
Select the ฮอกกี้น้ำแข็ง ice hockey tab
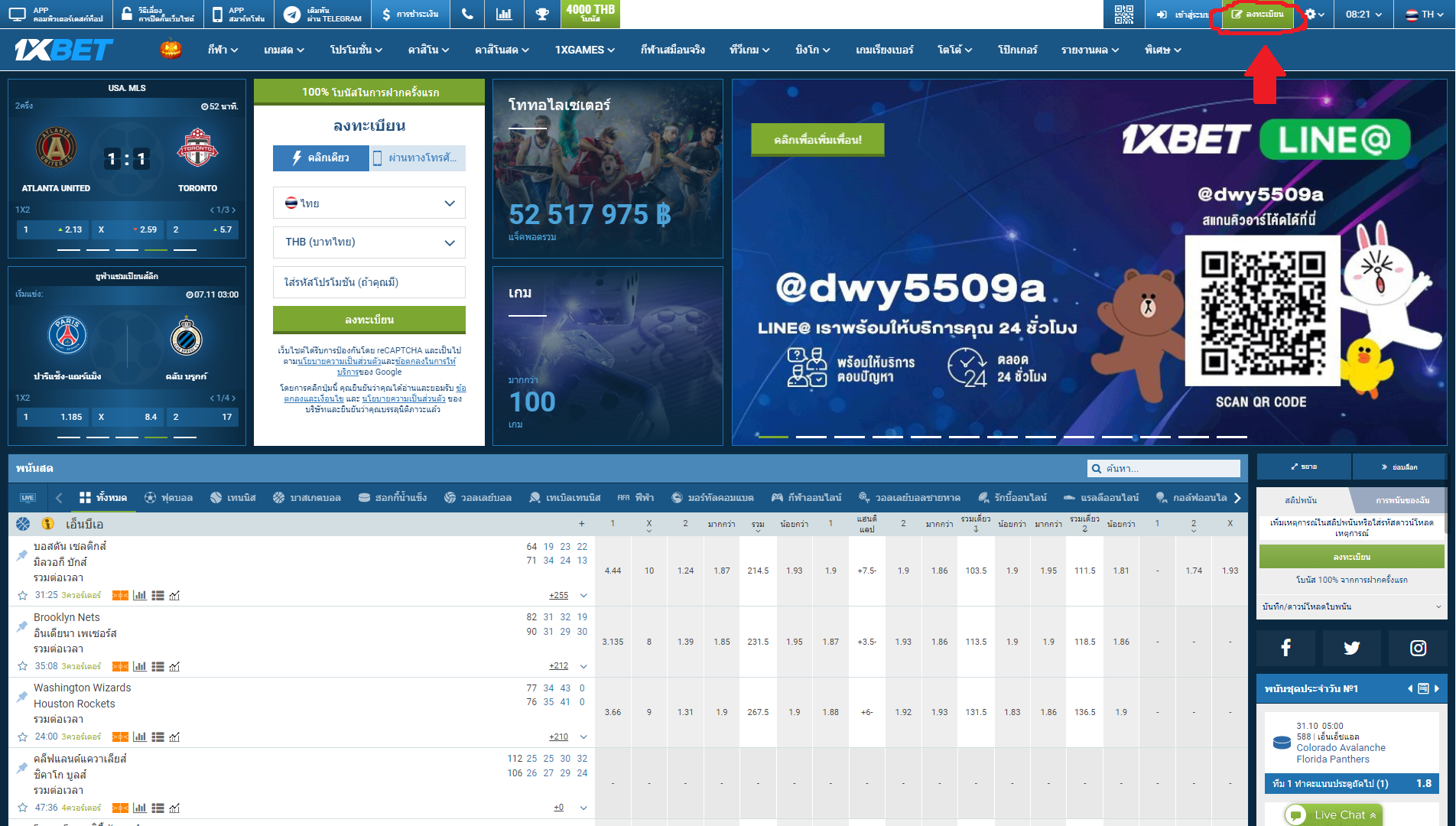click(x=392, y=498)
